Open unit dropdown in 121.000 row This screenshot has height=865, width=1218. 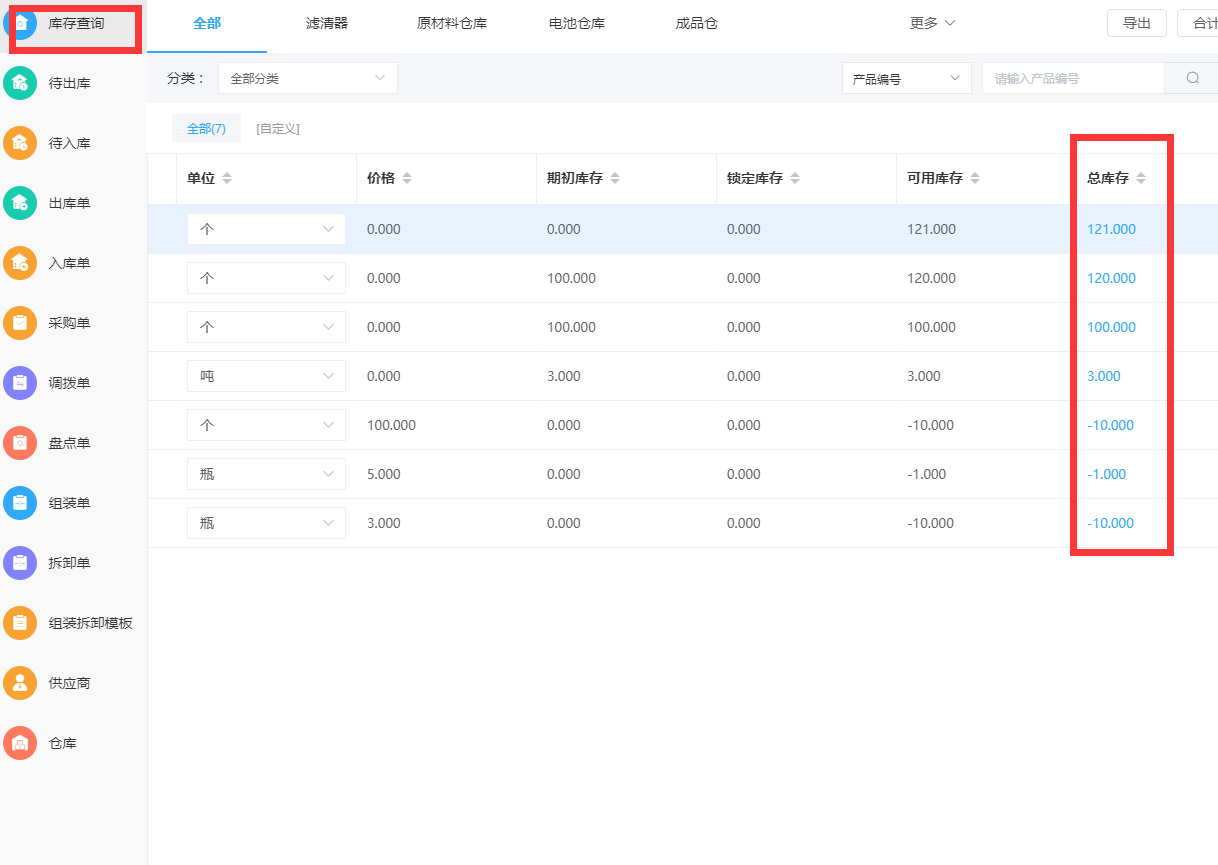click(266, 229)
